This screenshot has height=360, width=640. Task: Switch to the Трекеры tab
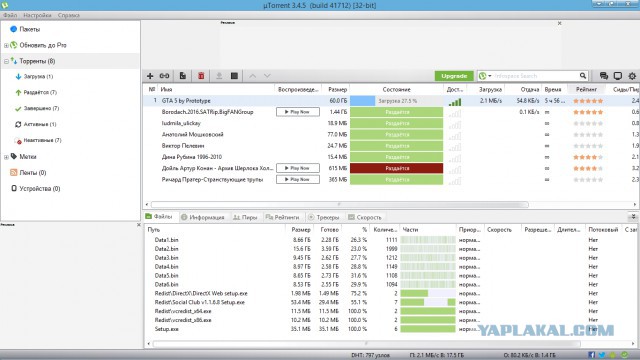pyautogui.click(x=324, y=218)
